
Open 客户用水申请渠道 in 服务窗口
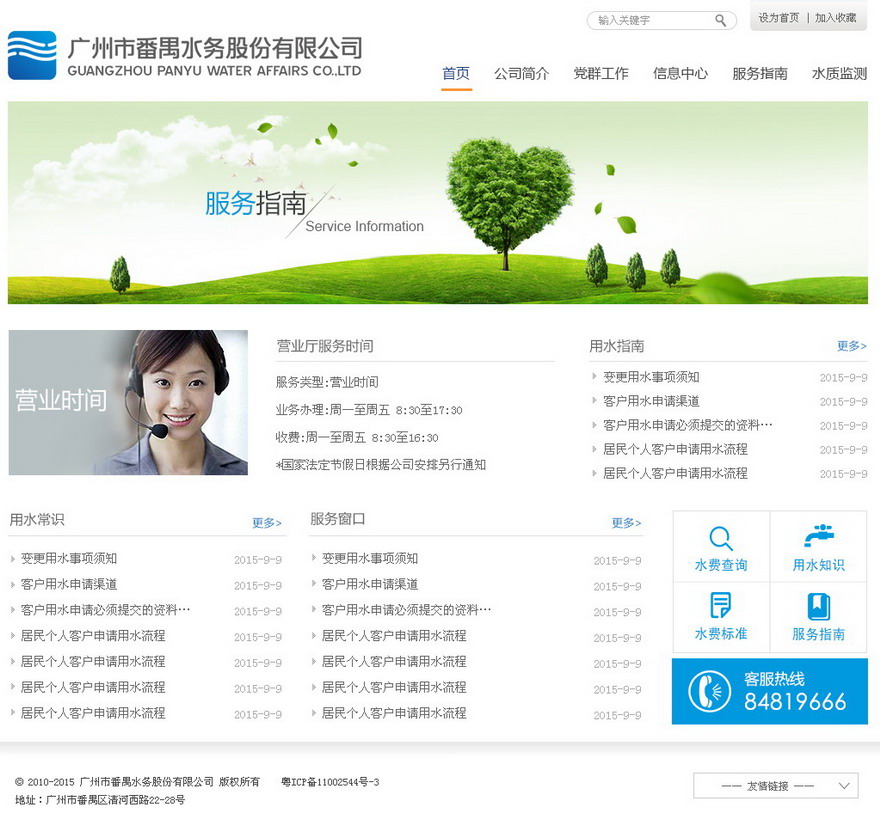(370, 584)
